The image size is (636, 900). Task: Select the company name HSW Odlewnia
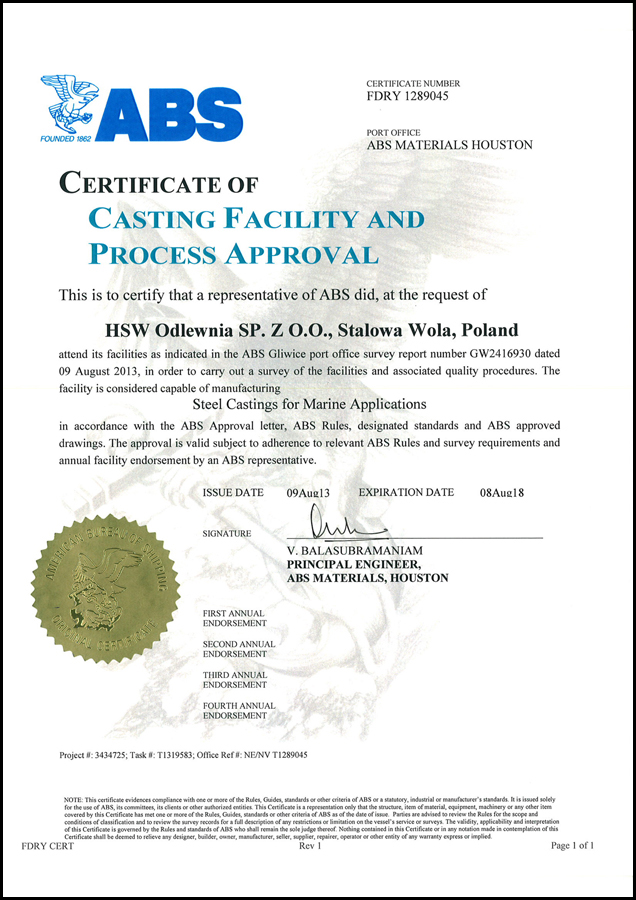312,329
